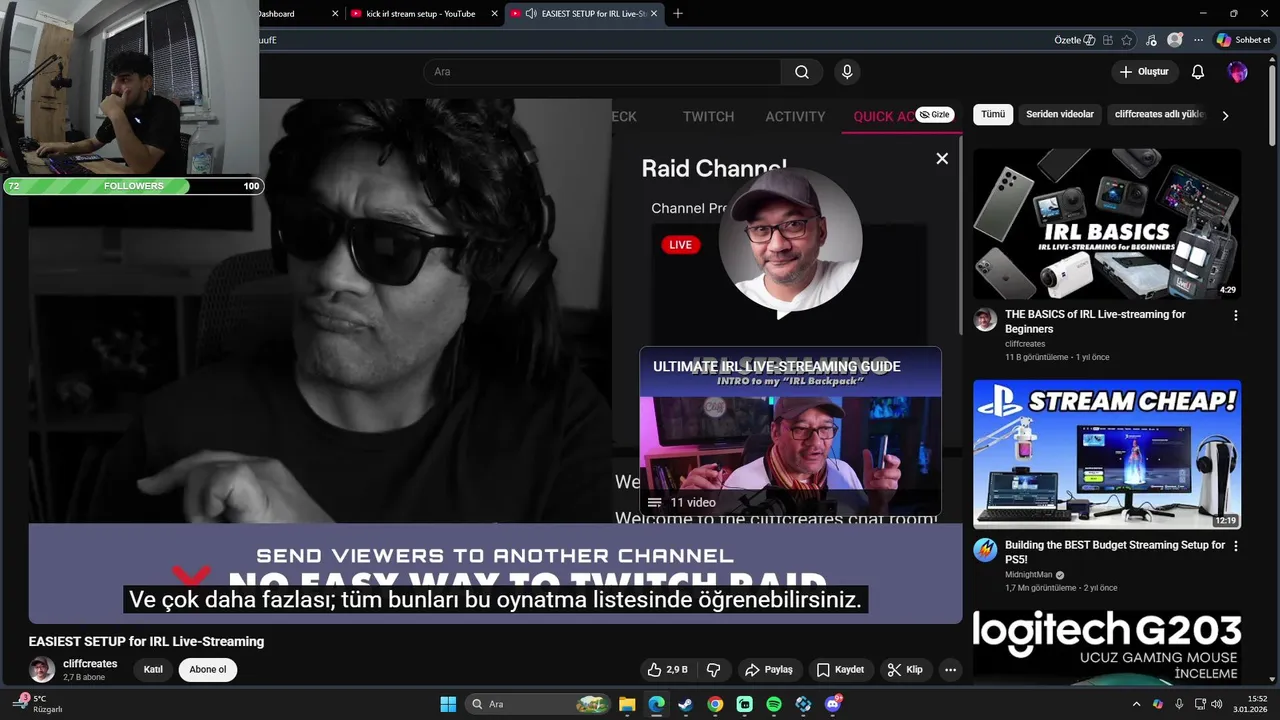Dislike the video with thumbs down
The width and height of the screenshot is (1280, 720).
[714, 669]
